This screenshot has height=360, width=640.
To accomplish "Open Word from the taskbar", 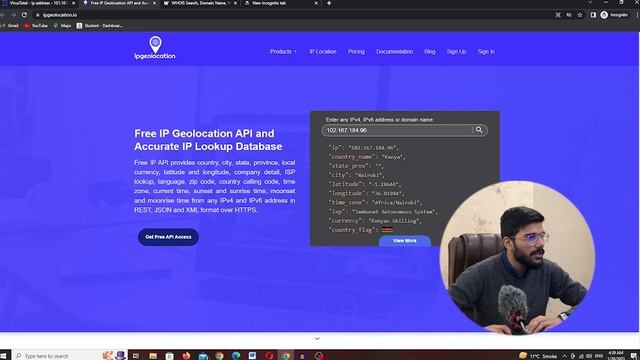I will [x=252, y=356].
